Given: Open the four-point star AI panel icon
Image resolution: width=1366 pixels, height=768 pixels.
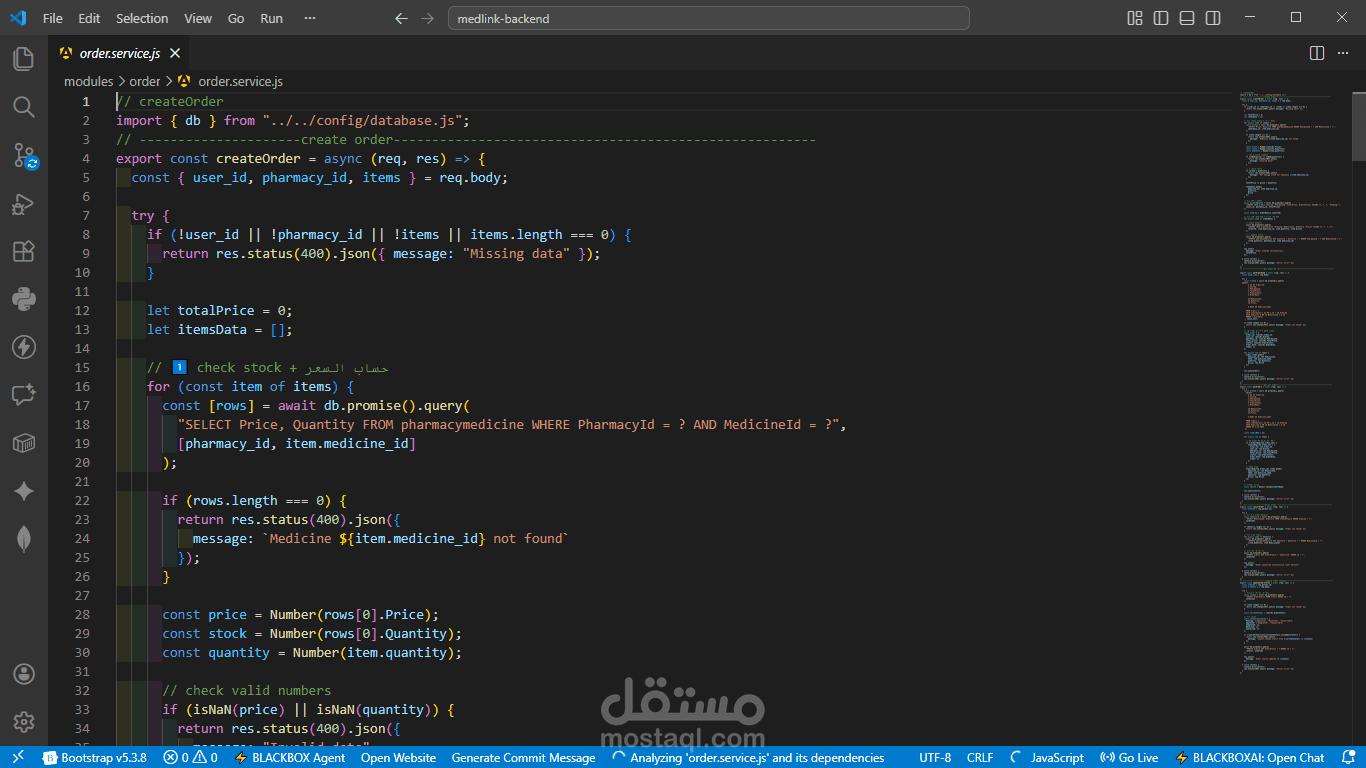Looking at the screenshot, I should pyautogui.click(x=24, y=491).
